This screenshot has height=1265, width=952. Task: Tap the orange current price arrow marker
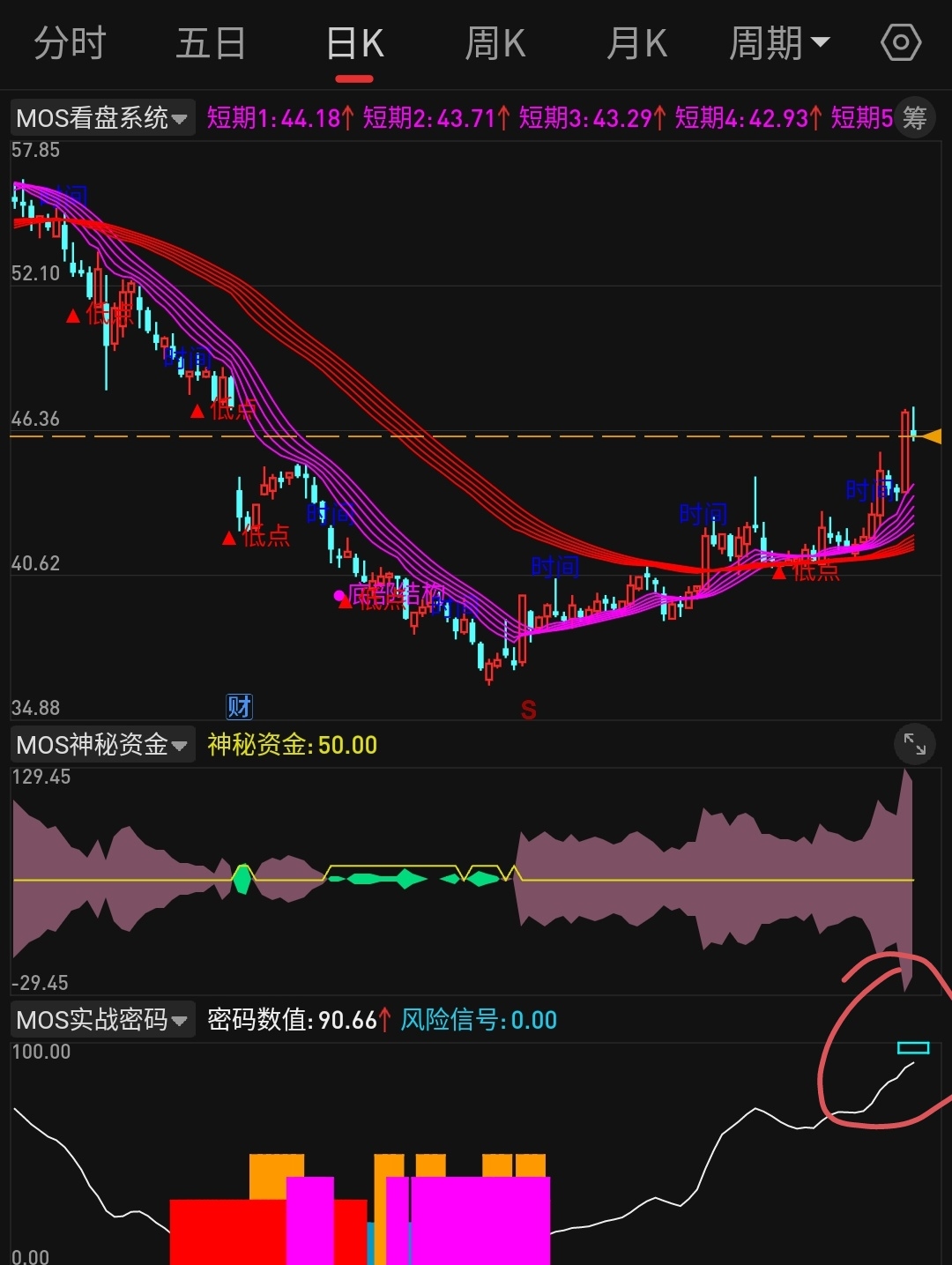pos(931,435)
